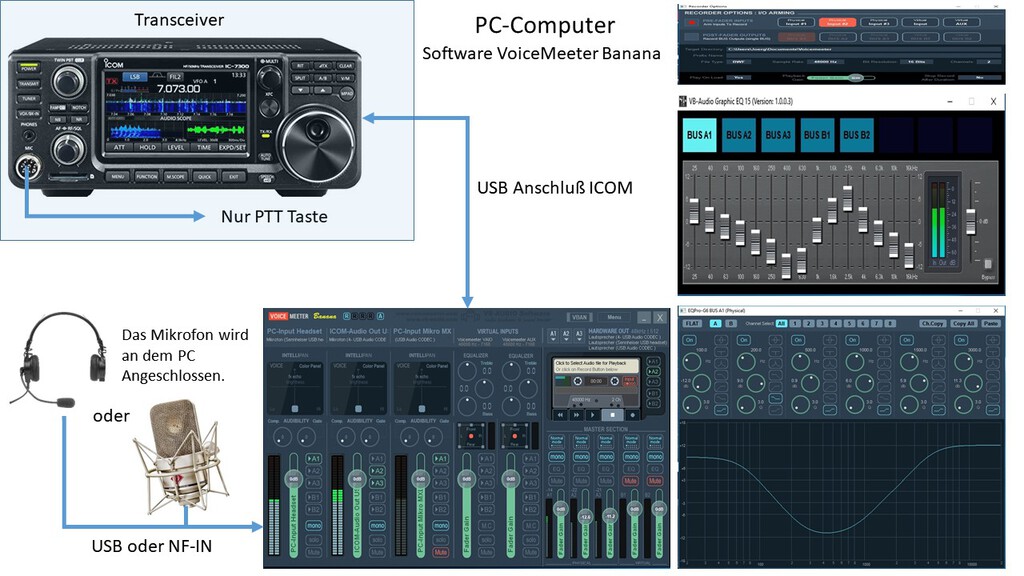Rewind the VoiceMeeter cassette player
1024x576 pixels.
pos(560,415)
